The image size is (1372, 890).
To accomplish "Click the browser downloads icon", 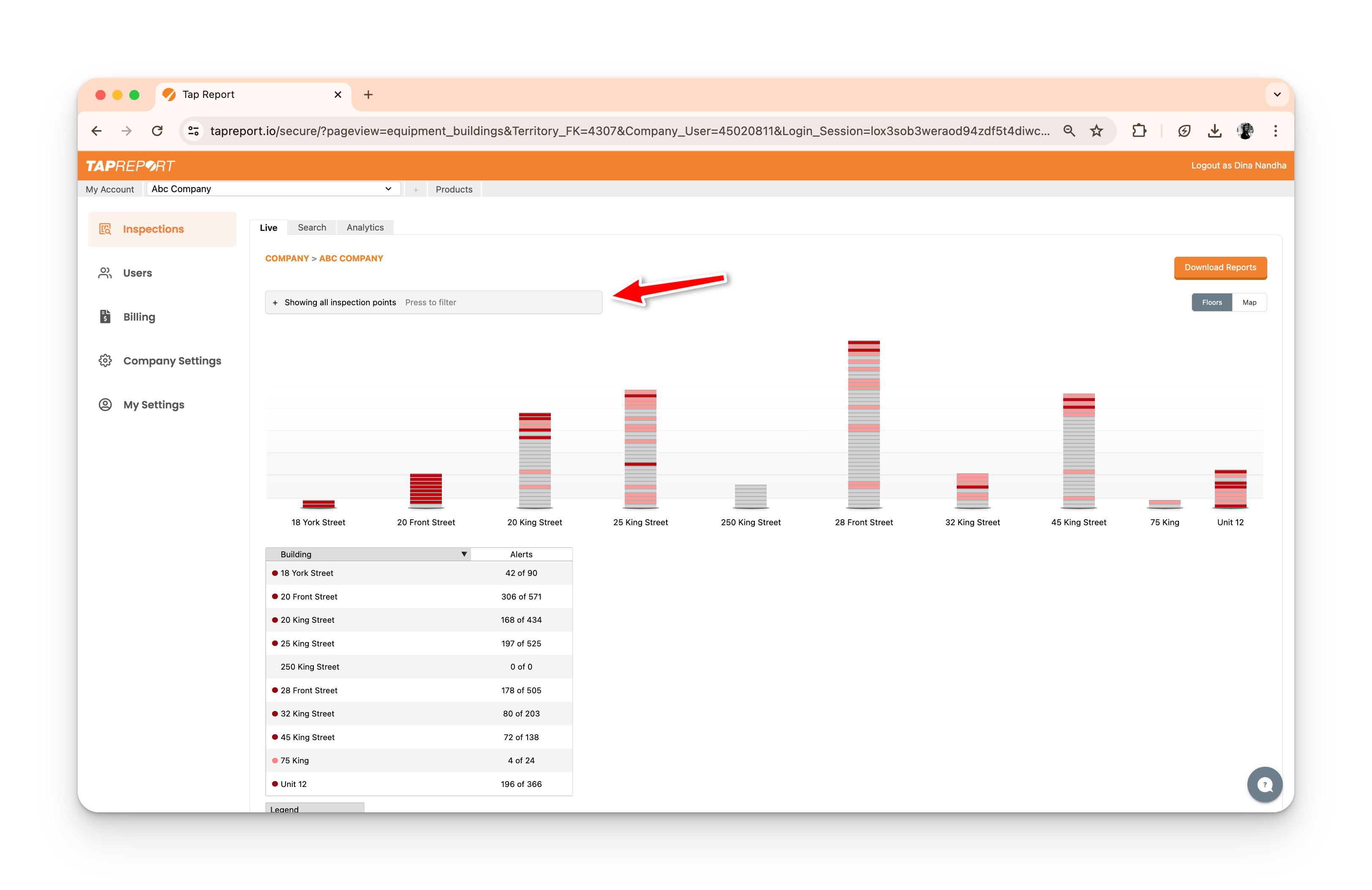I will tap(1214, 131).
